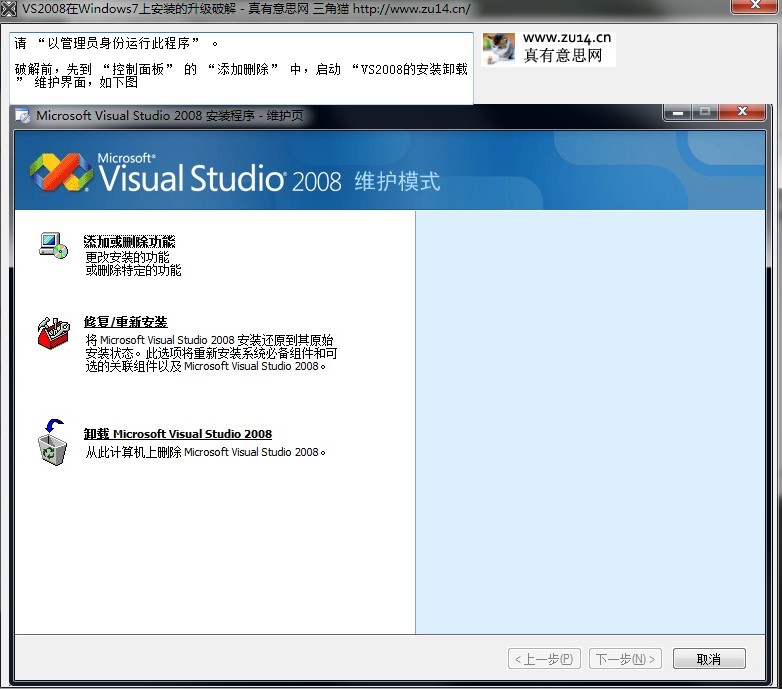Click the www.zu14.cn site logo text
The height and width of the screenshot is (689, 782).
567,38
